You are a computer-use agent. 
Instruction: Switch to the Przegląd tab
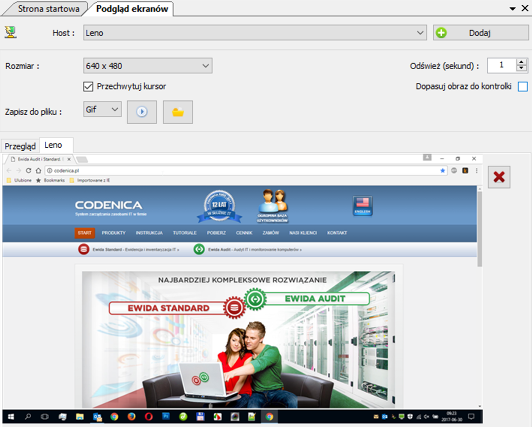point(20,146)
